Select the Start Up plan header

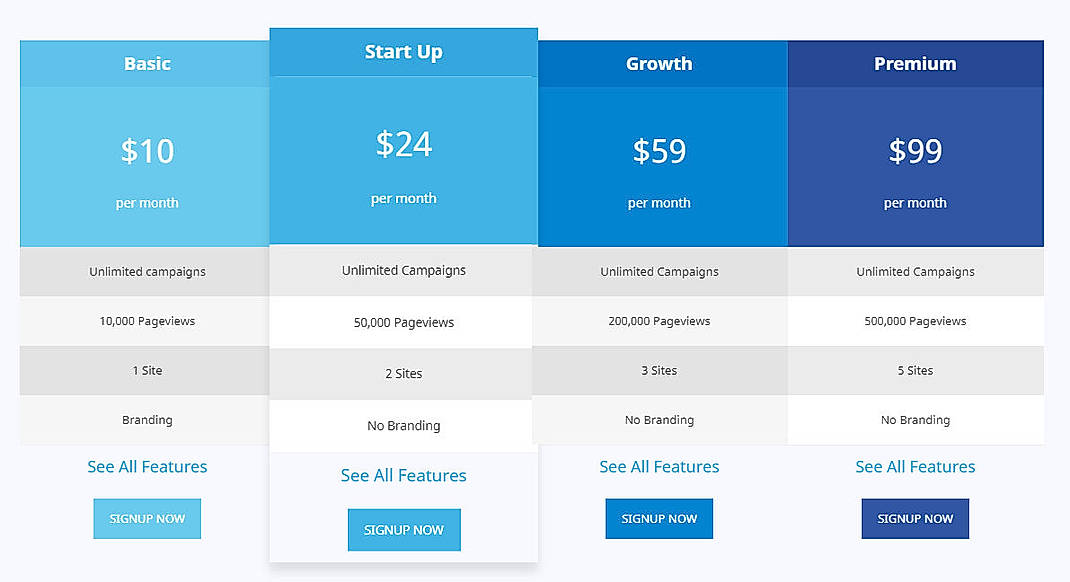click(x=404, y=51)
